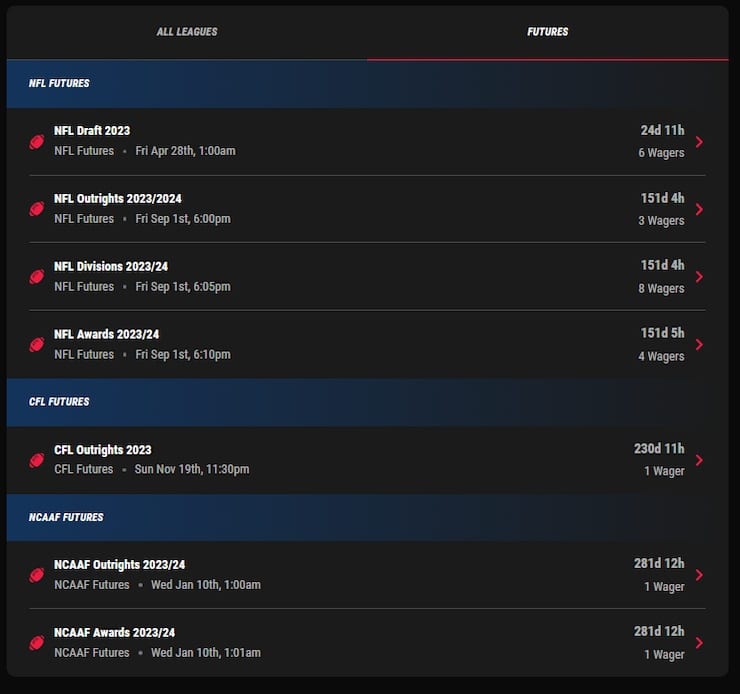Screen dimensions: 740x694
Task: Click the 24d 11h countdown
Action: pos(662,130)
